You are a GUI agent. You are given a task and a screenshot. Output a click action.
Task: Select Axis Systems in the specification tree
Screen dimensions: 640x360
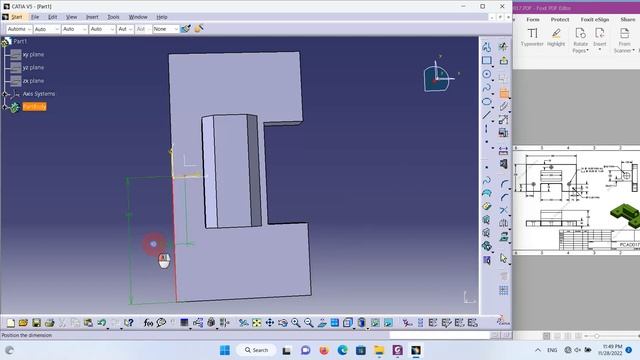click(39, 94)
